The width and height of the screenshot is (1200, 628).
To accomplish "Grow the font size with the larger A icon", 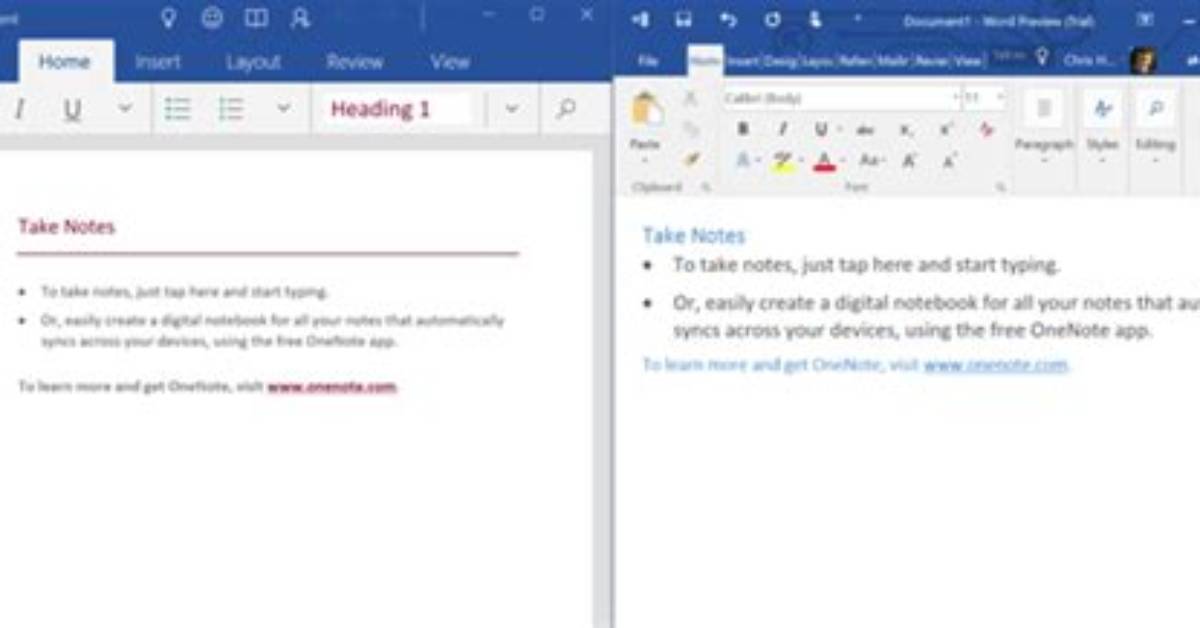I will (x=909, y=160).
